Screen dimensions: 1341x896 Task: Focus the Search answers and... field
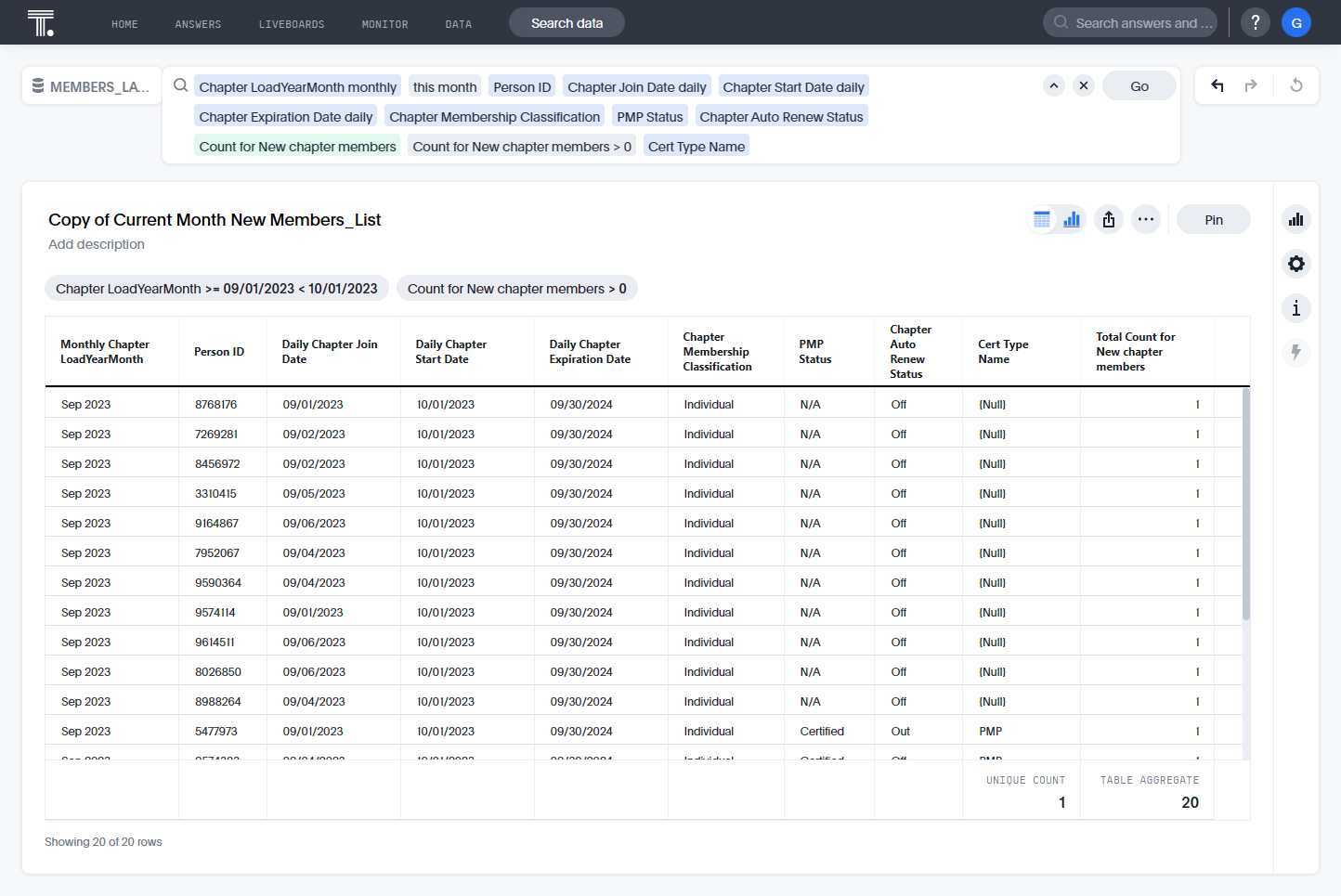point(1130,22)
